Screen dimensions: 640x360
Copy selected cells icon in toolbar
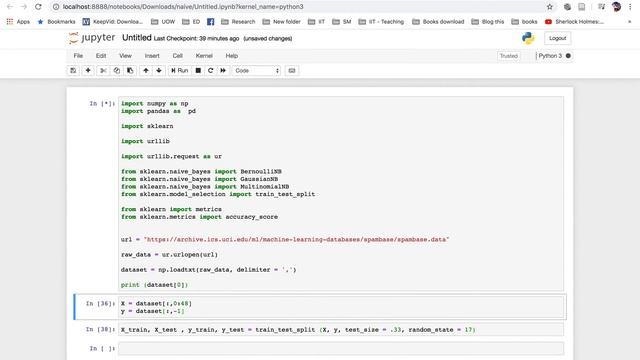(x=117, y=71)
